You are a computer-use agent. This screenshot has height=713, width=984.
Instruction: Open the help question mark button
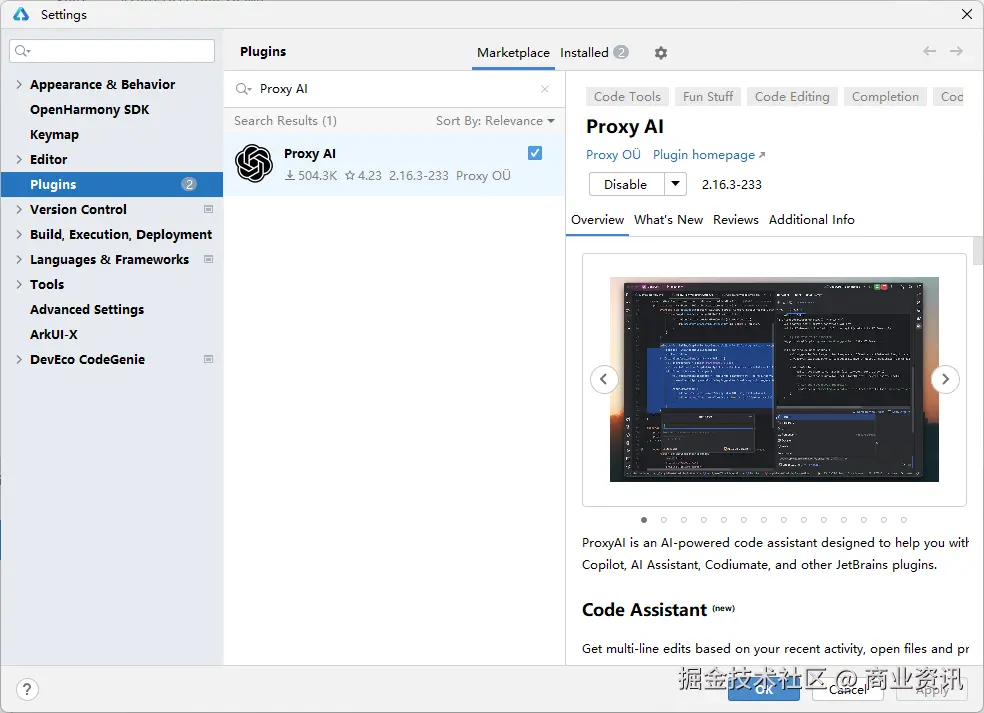[27, 689]
